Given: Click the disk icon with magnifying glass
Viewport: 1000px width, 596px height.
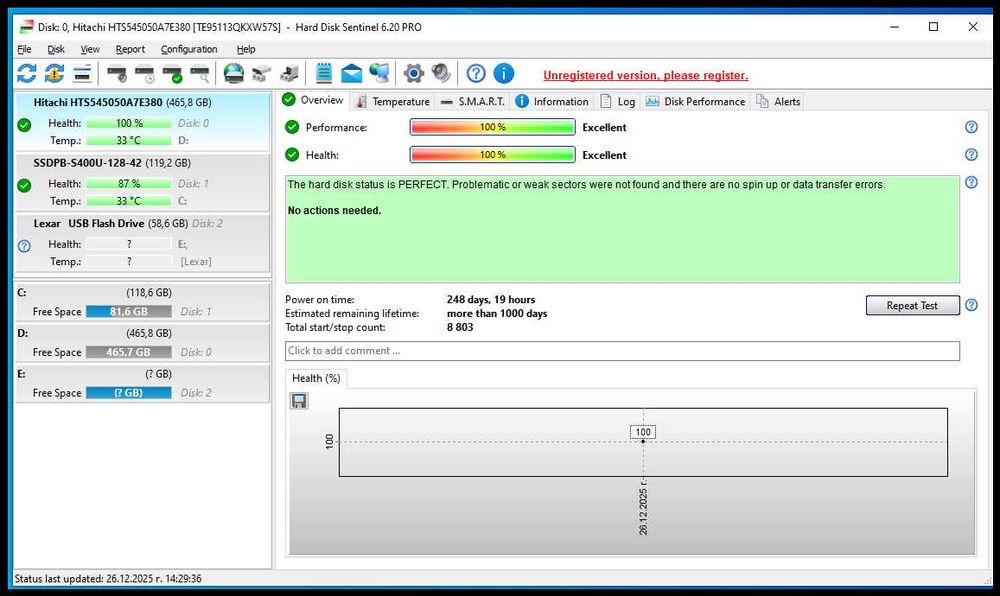Looking at the screenshot, I should tap(200, 74).
